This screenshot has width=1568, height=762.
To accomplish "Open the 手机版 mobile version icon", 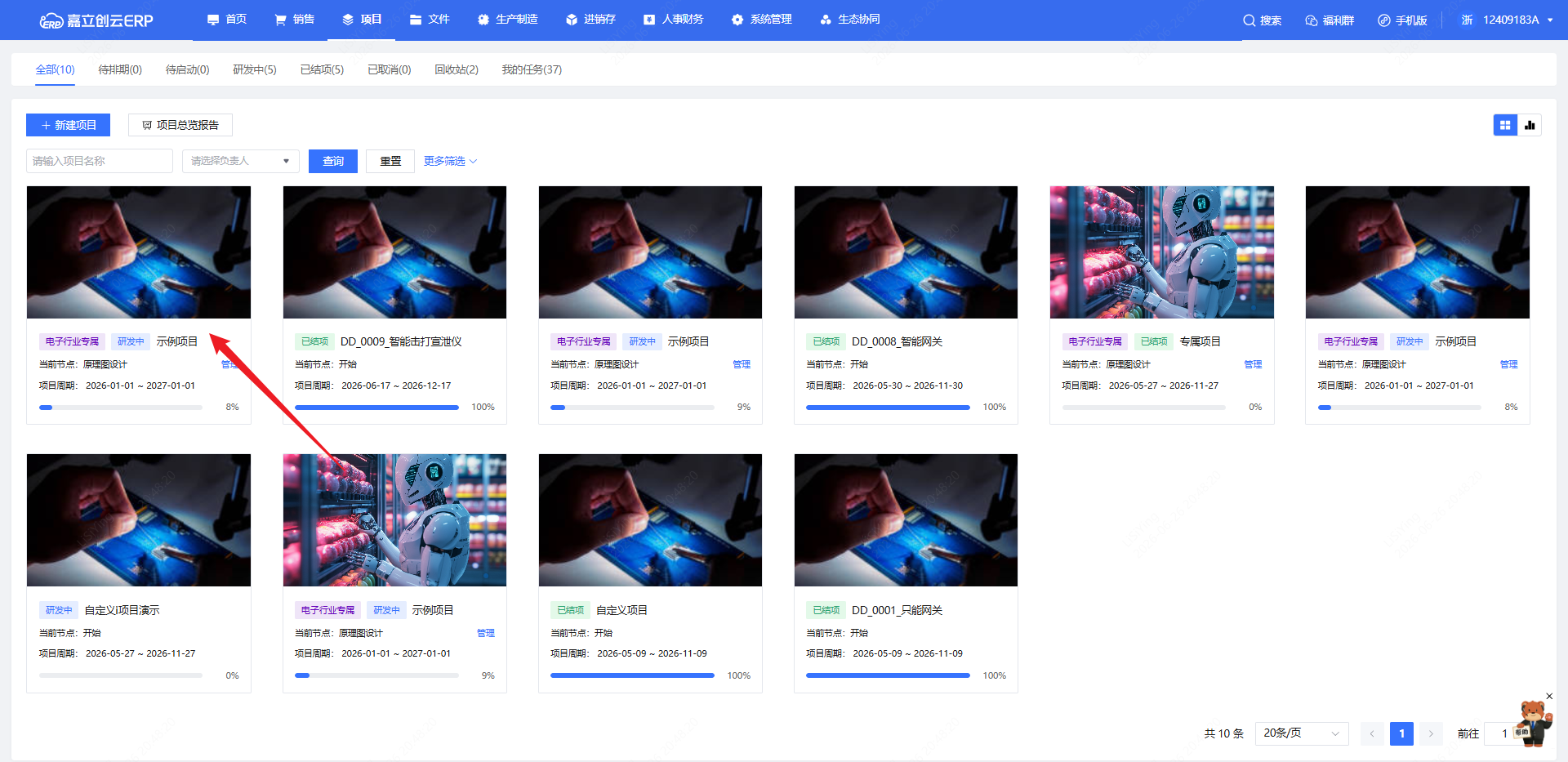I will click(x=1384, y=20).
